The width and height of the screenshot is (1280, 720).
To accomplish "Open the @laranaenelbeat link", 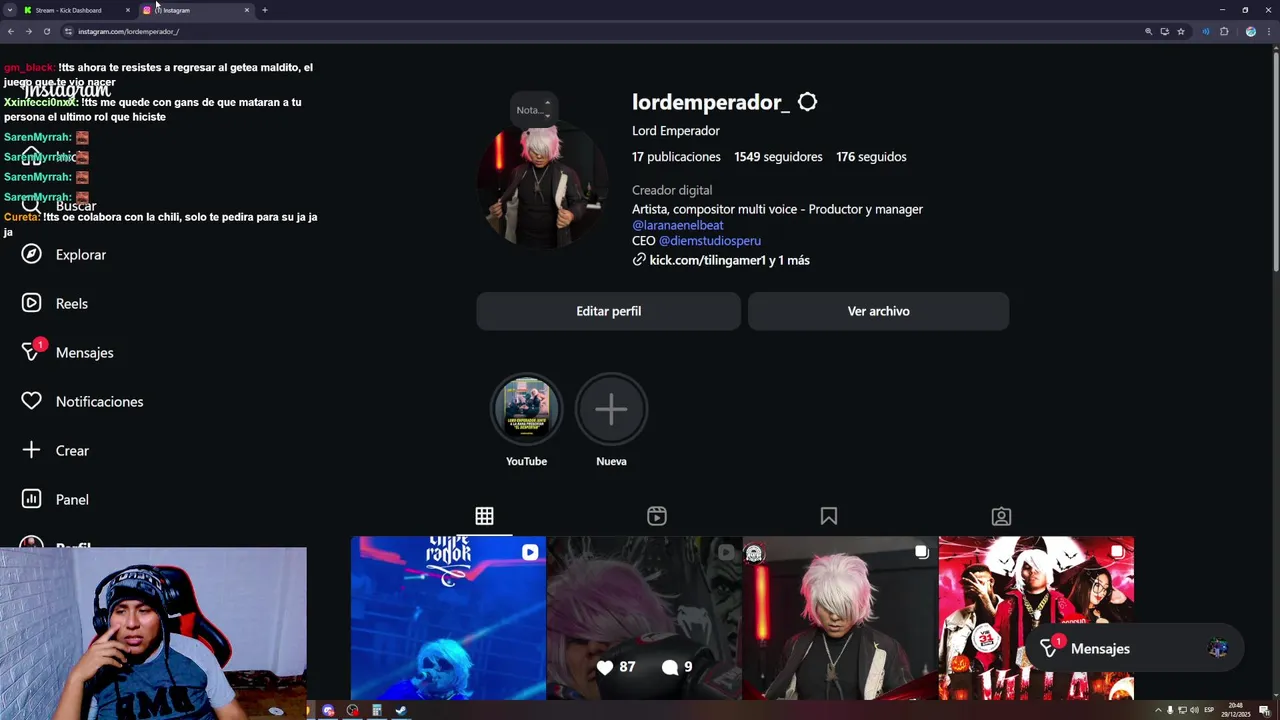I will coord(677,225).
